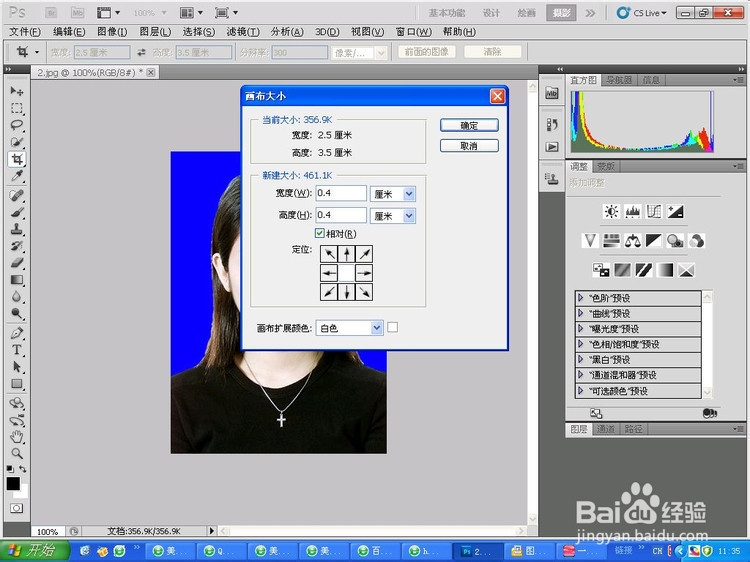The image size is (750, 562).
Task: Select the Clone Stamp tool
Action: click(17, 229)
